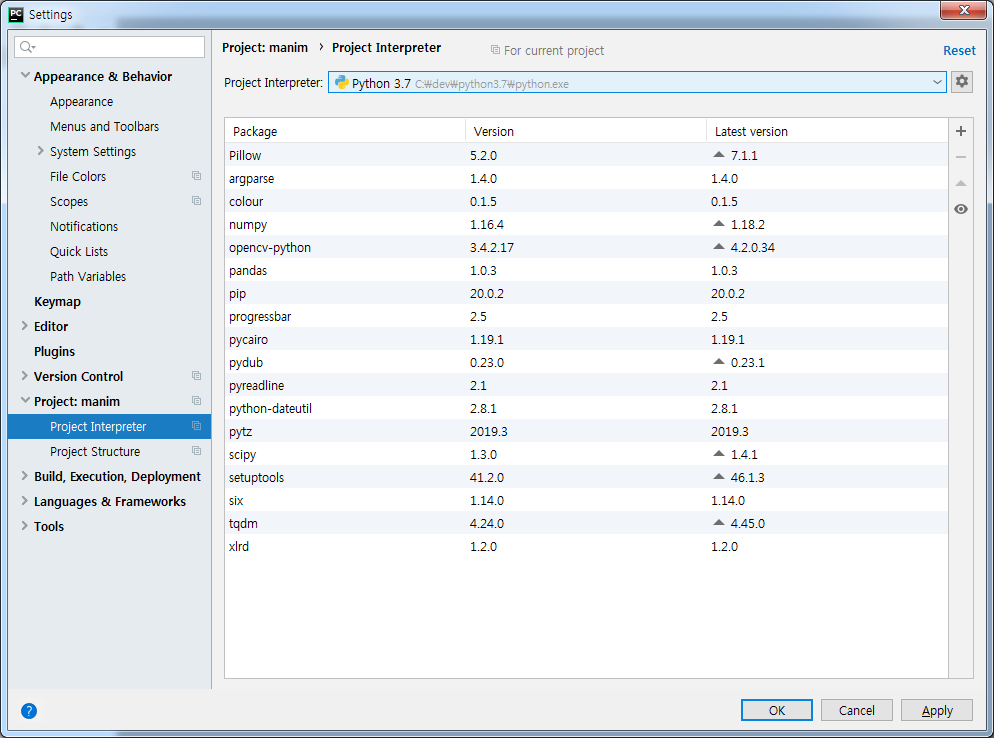Click upgrade arrow next to opencv-python 4.2.0.34
Viewport: 994px width, 738px height.
pyautogui.click(x=718, y=247)
